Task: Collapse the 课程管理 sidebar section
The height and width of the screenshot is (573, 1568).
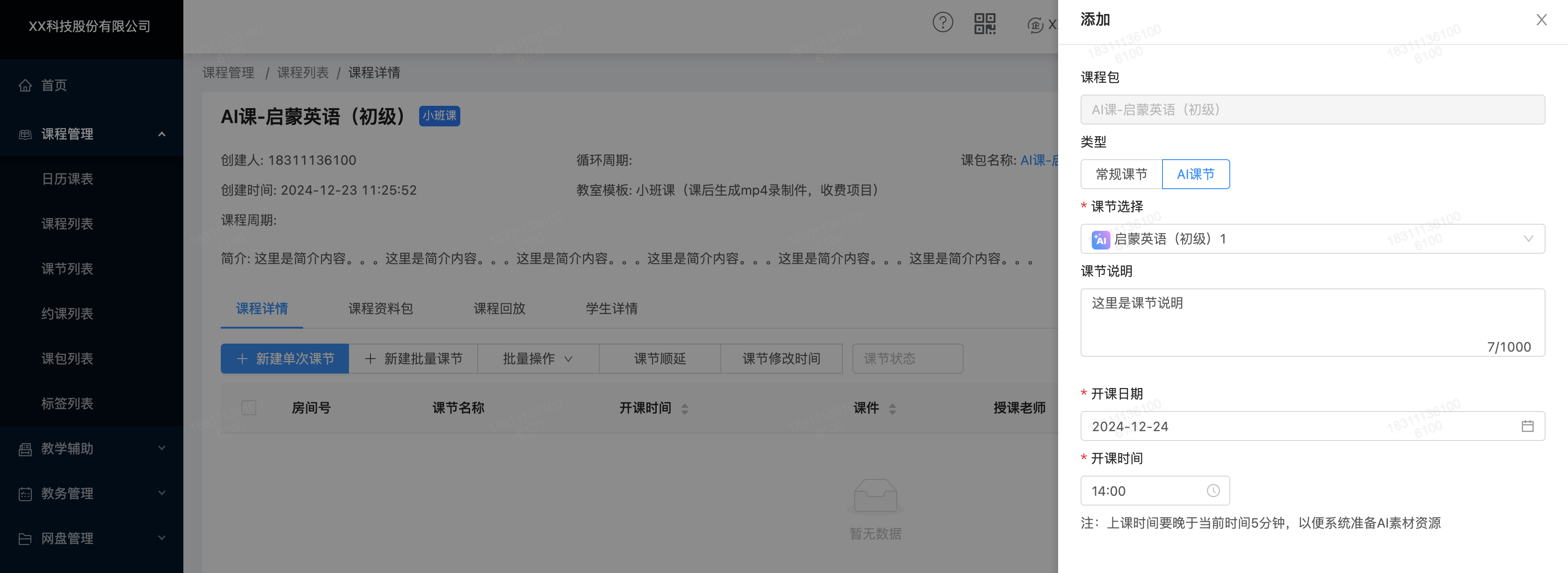Action: coord(161,134)
